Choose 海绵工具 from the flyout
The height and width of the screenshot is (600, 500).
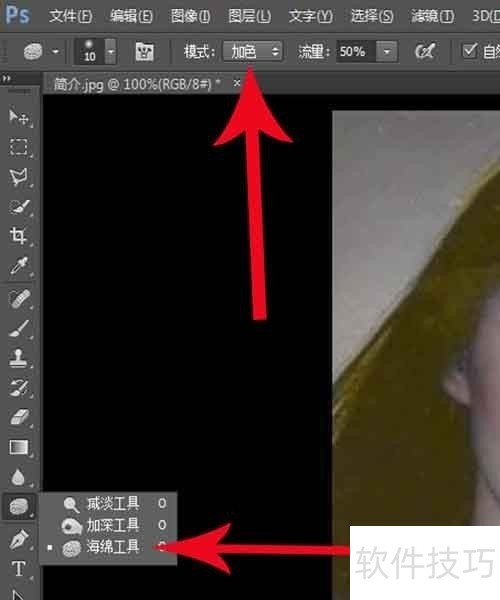coord(109,547)
